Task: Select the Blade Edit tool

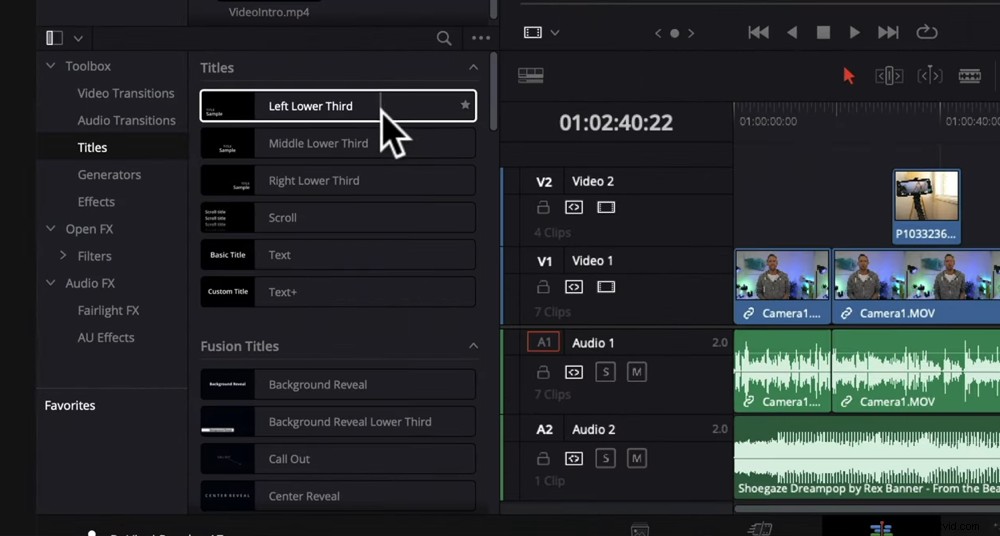Action: point(969,76)
